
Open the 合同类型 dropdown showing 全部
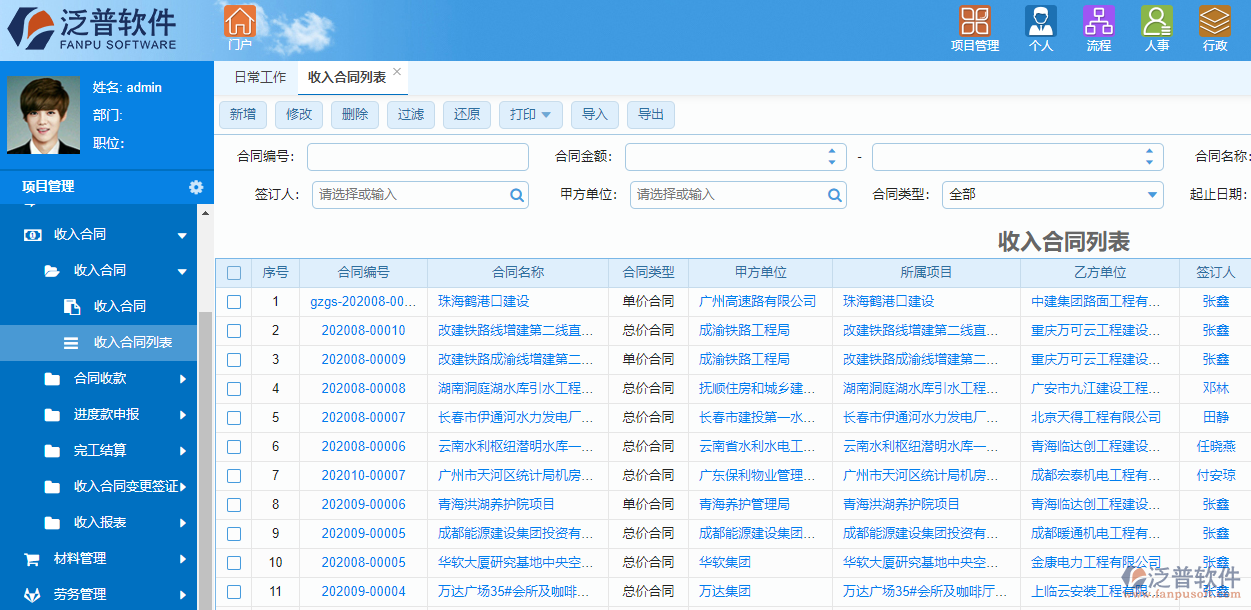coord(1053,194)
